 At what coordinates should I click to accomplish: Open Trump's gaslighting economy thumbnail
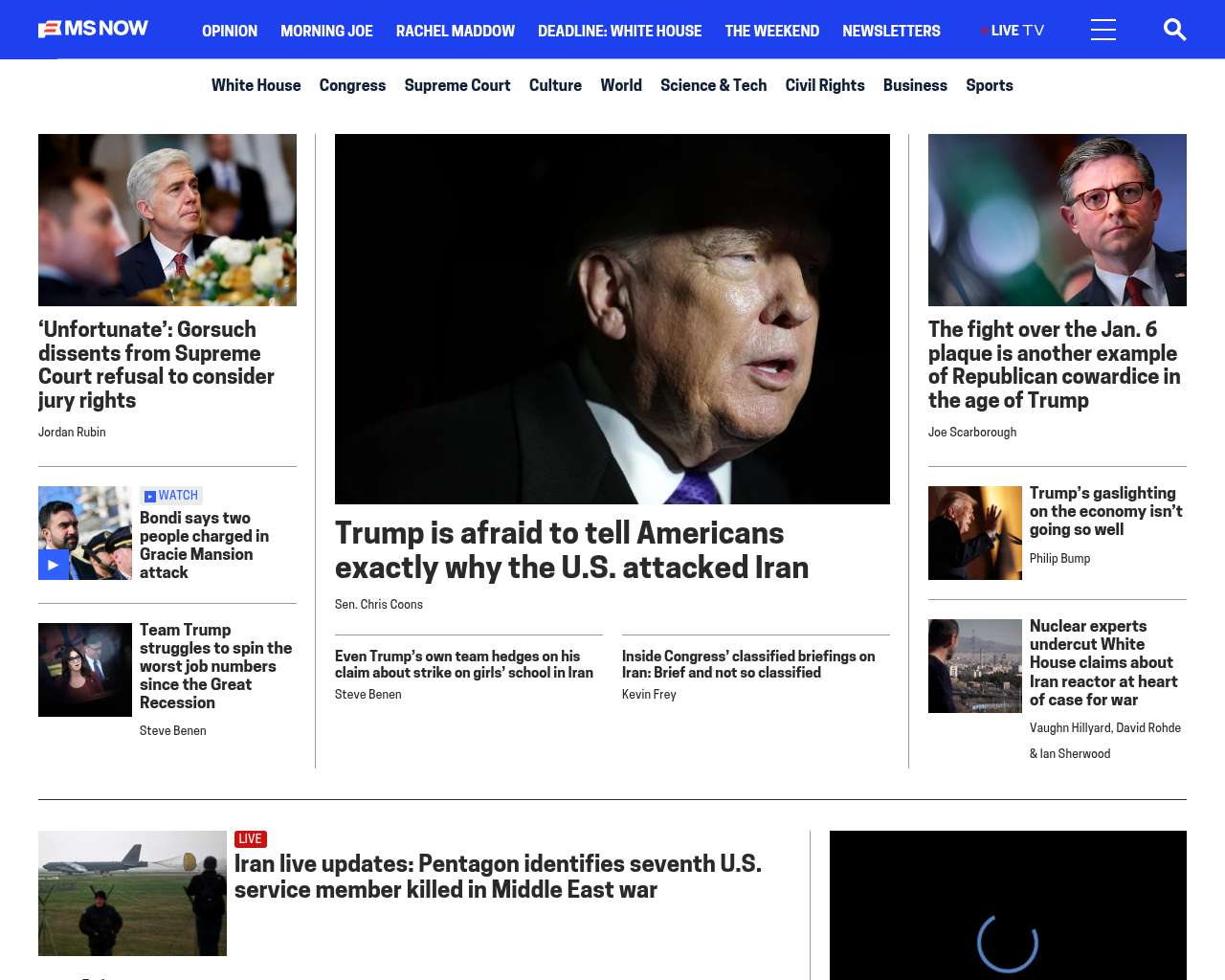(975, 533)
